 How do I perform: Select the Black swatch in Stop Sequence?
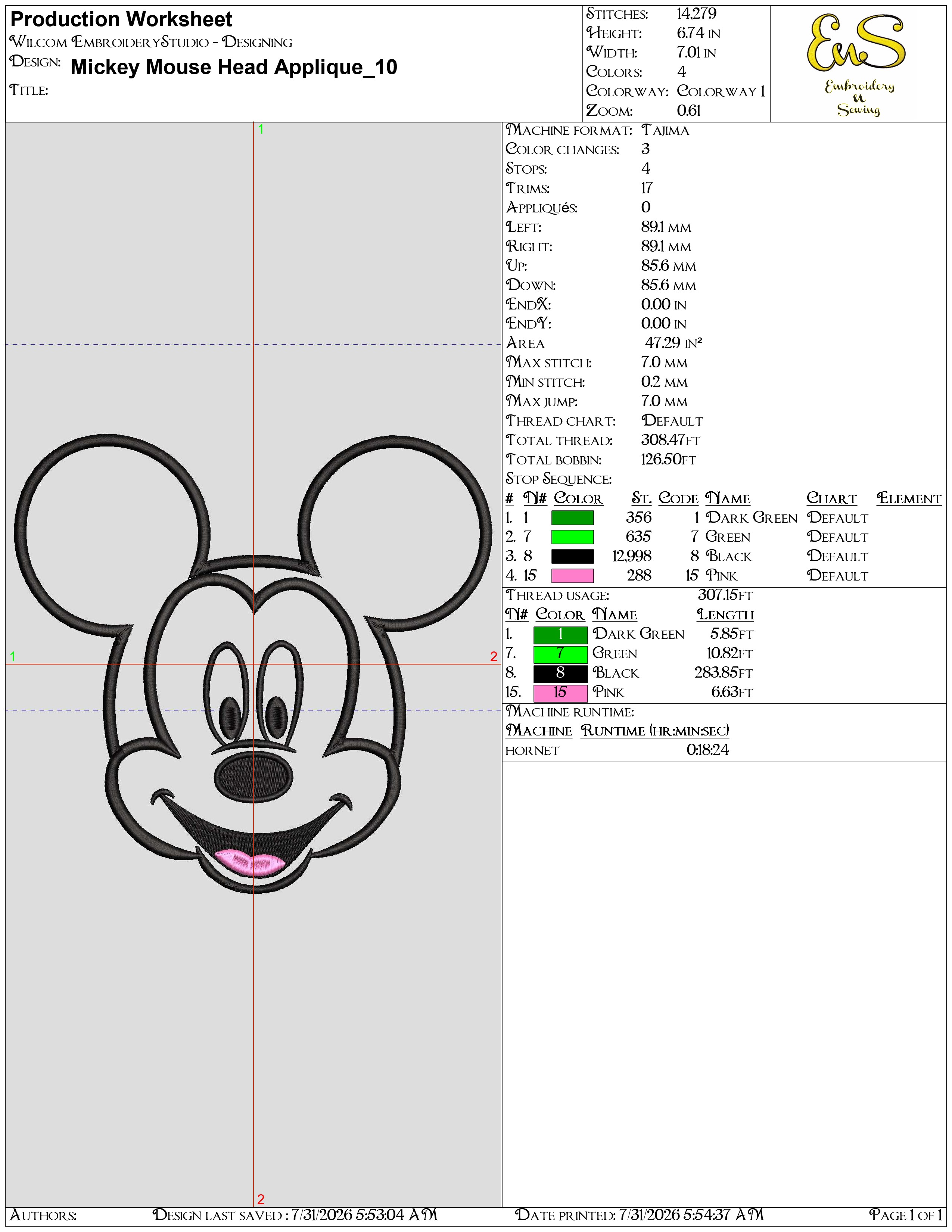572,557
